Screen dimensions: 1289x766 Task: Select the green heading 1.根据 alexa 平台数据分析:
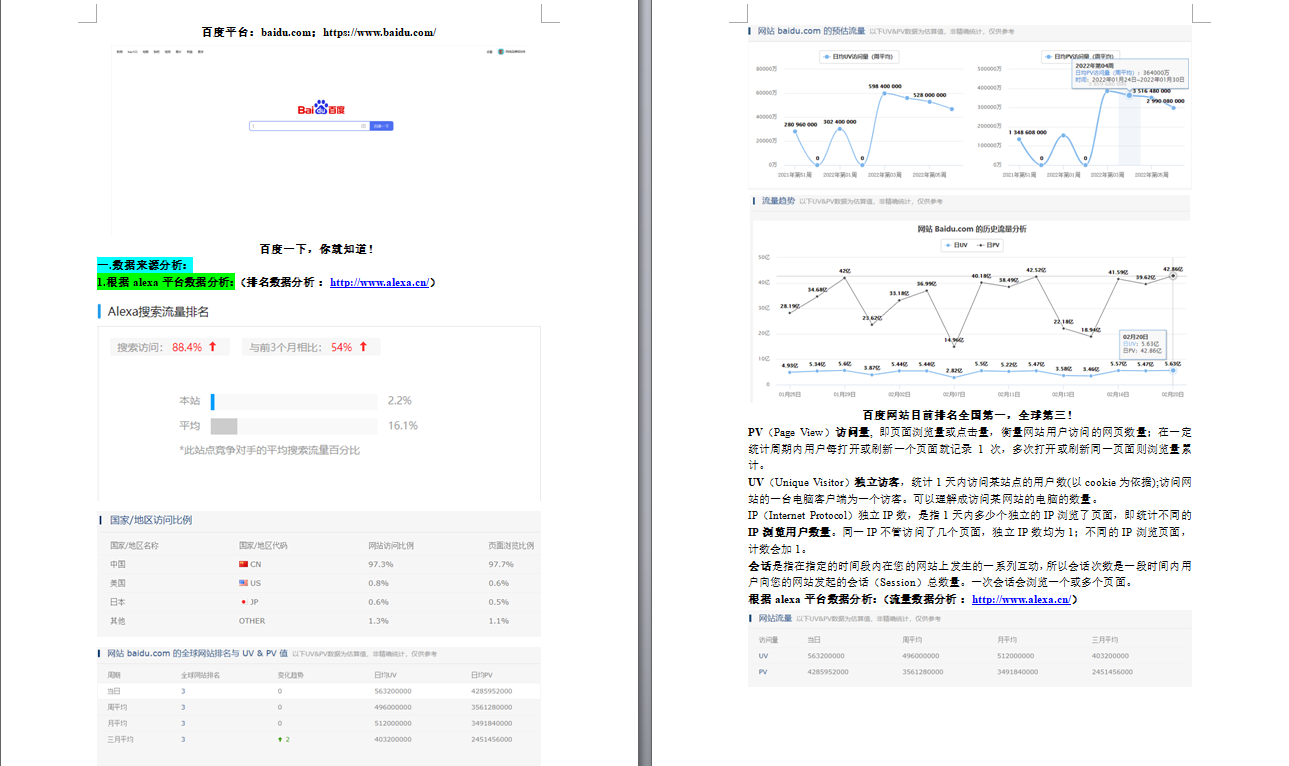(166, 282)
